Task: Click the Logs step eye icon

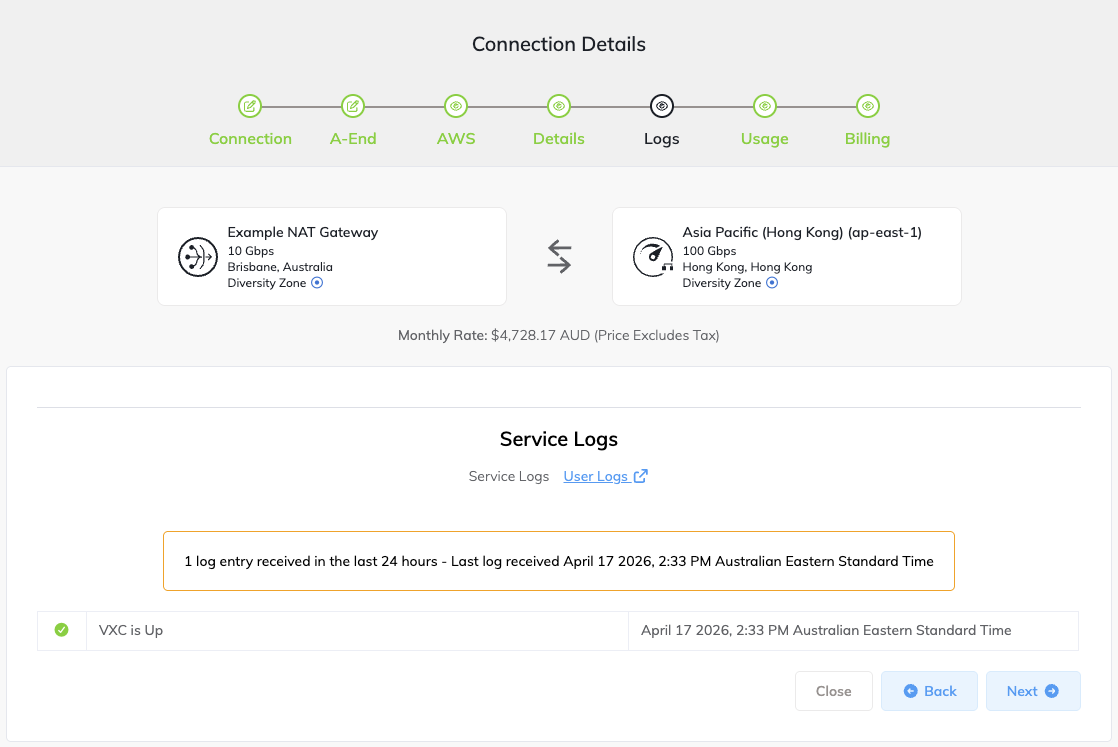Action: tap(662, 105)
